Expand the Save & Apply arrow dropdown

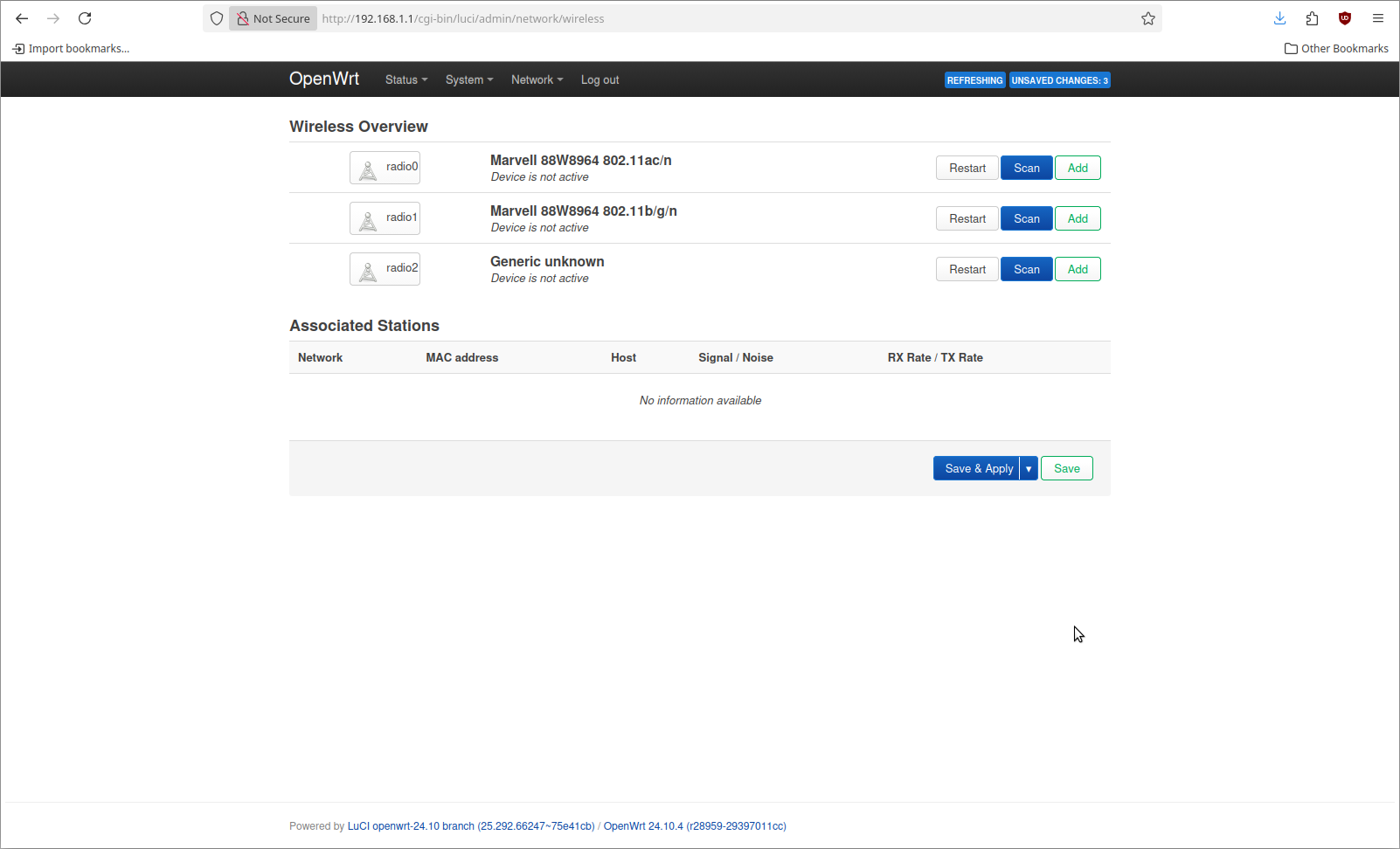(1029, 469)
